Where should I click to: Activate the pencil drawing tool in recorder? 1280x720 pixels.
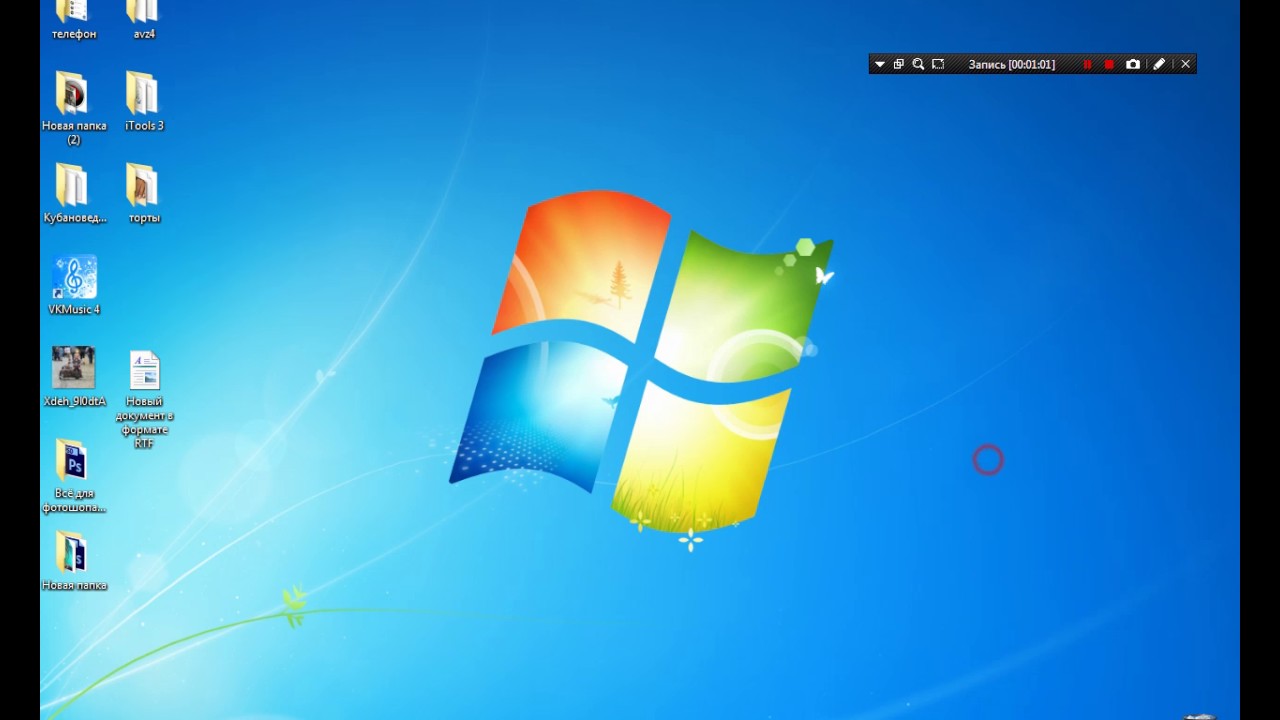(1159, 64)
